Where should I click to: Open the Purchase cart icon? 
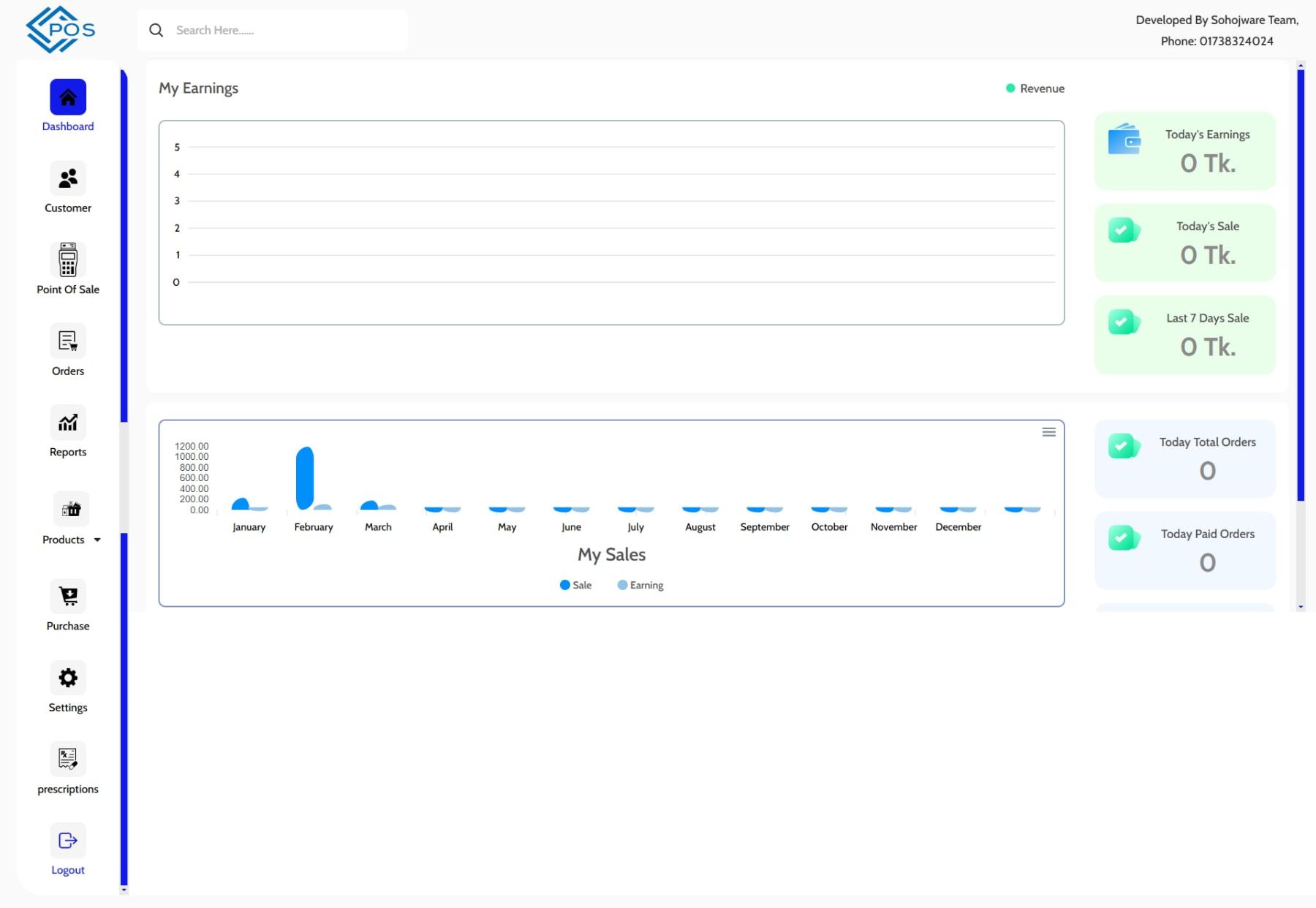pyautogui.click(x=68, y=597)
